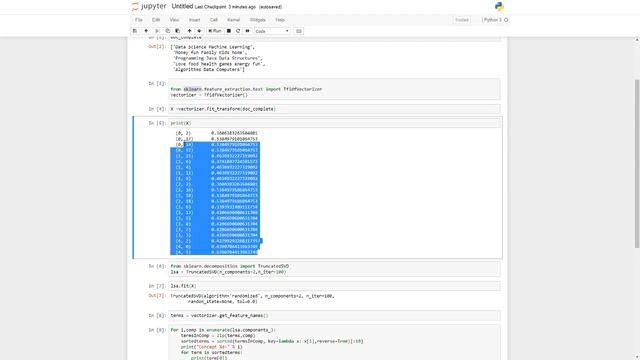Open the View menu
640x360 pixels.
tap(174, 20)
